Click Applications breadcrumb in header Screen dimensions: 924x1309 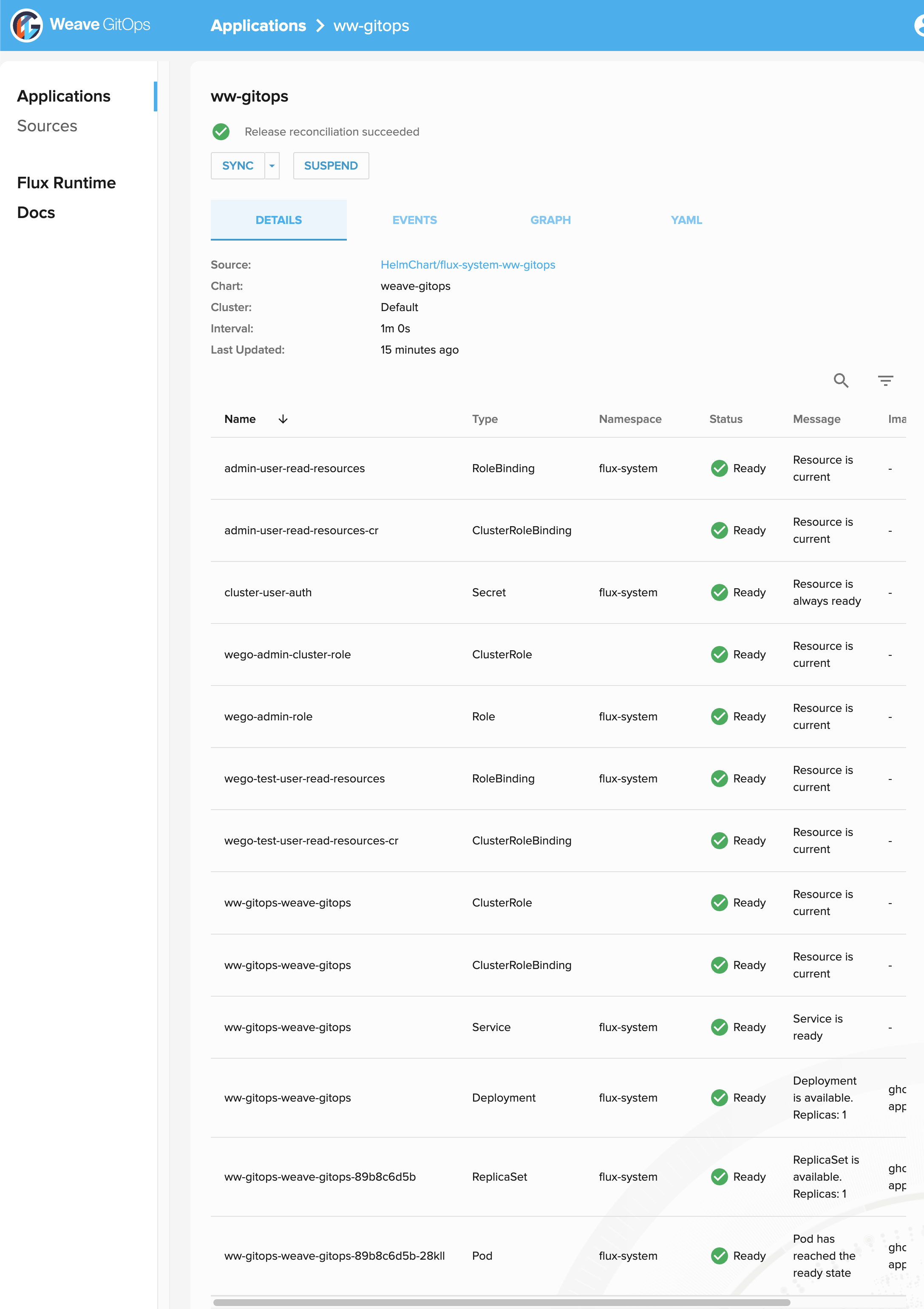point(258,25)
